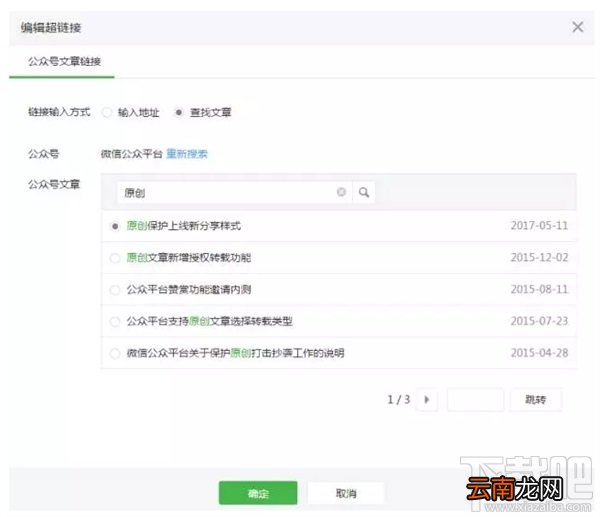The height and width of the screenshot is (517, 600).
Task: Select article 原创保护上线新分享样式
Action: 115,226
